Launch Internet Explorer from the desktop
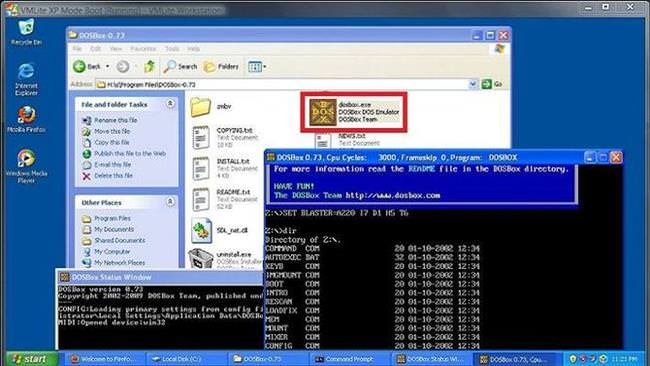This screenshot has height=366, width=650. [x=26, y=79]
